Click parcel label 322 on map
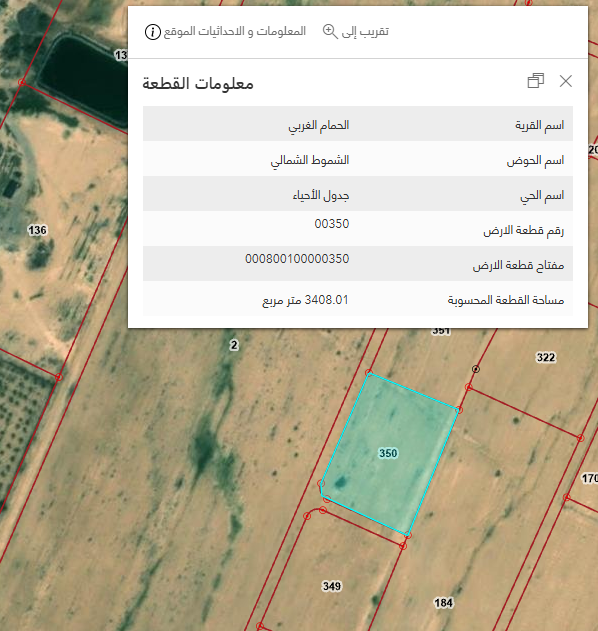 click(x=546, y=357)
